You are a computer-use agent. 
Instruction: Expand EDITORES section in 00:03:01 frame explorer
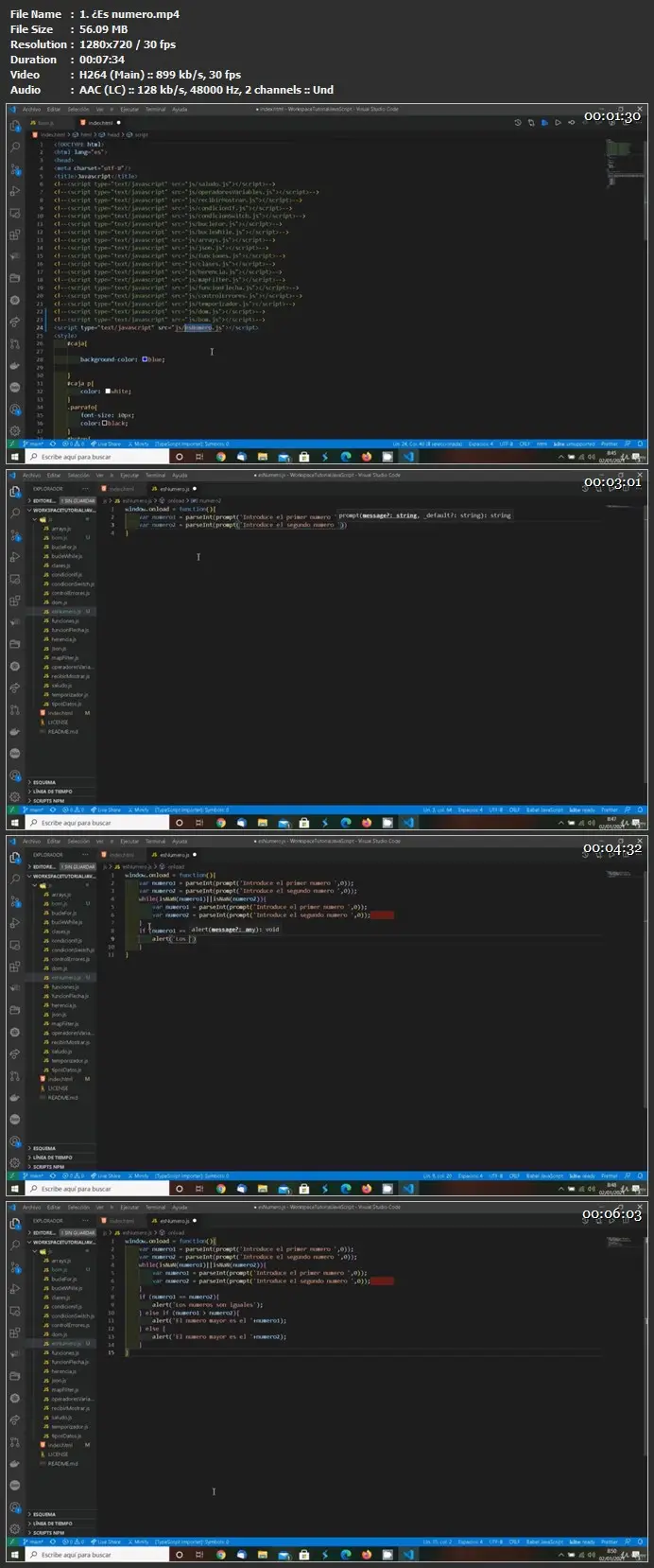point(62,500)
